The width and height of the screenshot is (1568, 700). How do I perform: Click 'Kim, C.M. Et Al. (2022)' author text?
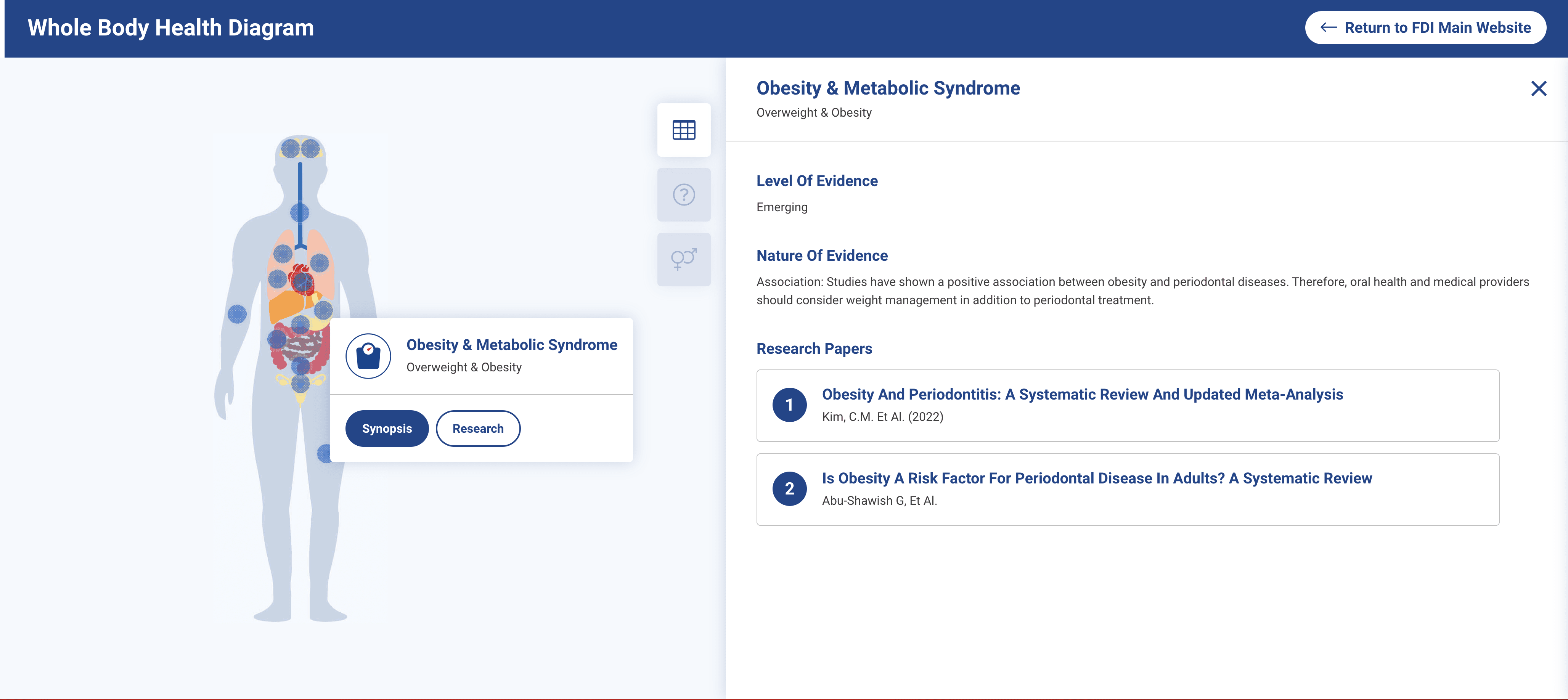pyautogui.click(x=882, y=417)
